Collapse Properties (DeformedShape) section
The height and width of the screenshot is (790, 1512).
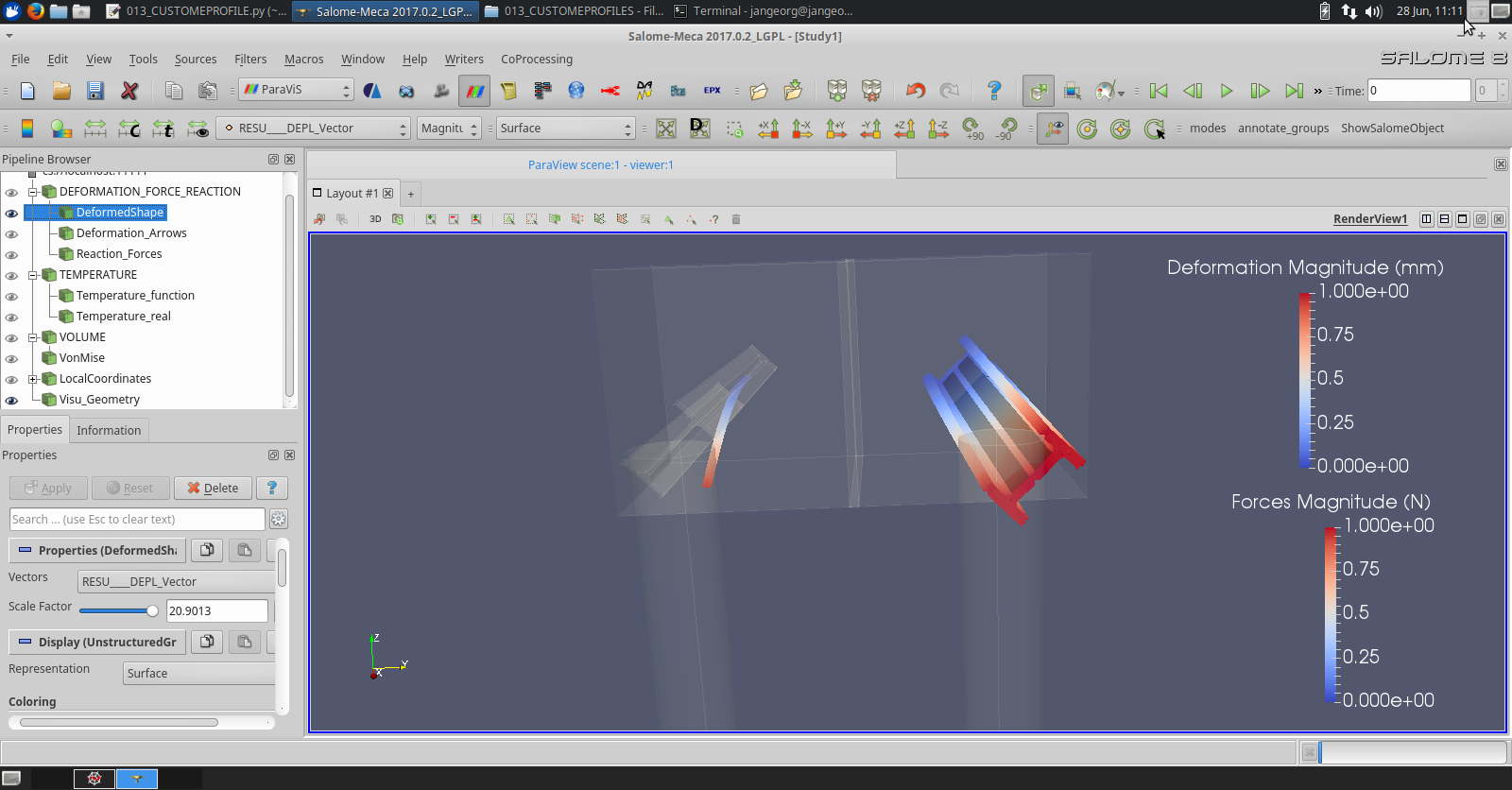97,550
